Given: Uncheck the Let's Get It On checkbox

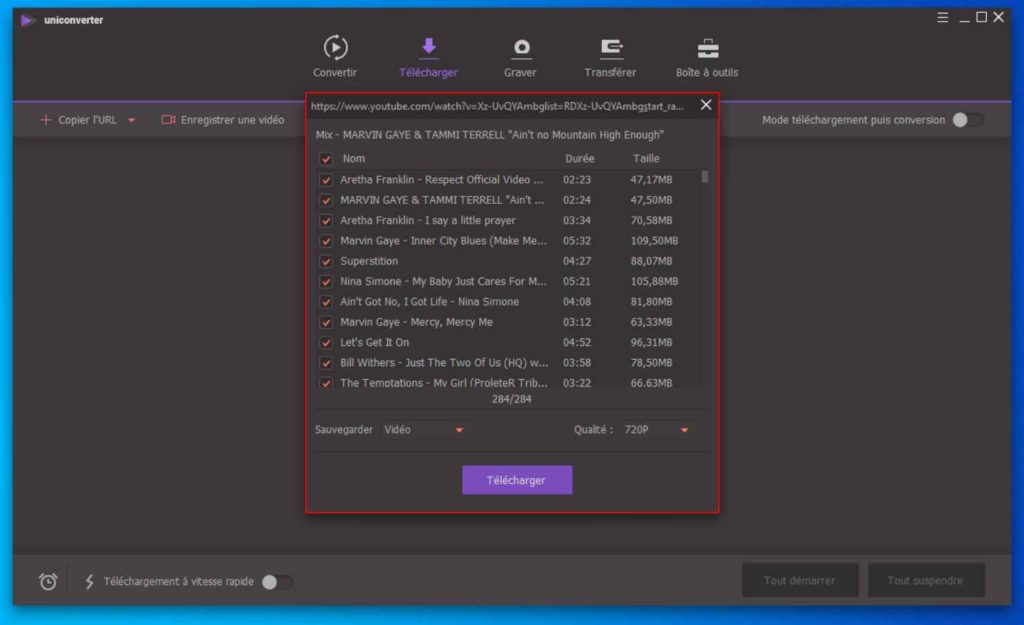Looking at the screenshot, I should [325, 342].
